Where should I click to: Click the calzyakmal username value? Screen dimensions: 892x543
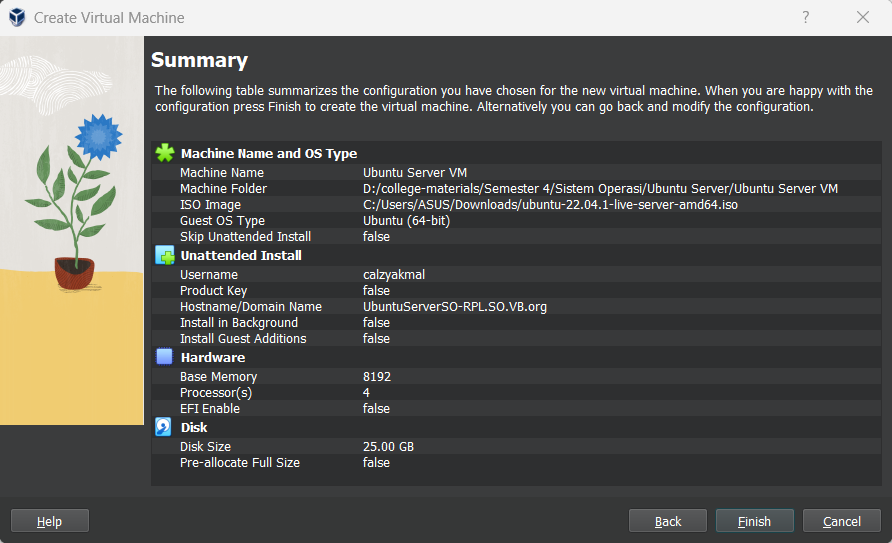[x=394, y=275]
